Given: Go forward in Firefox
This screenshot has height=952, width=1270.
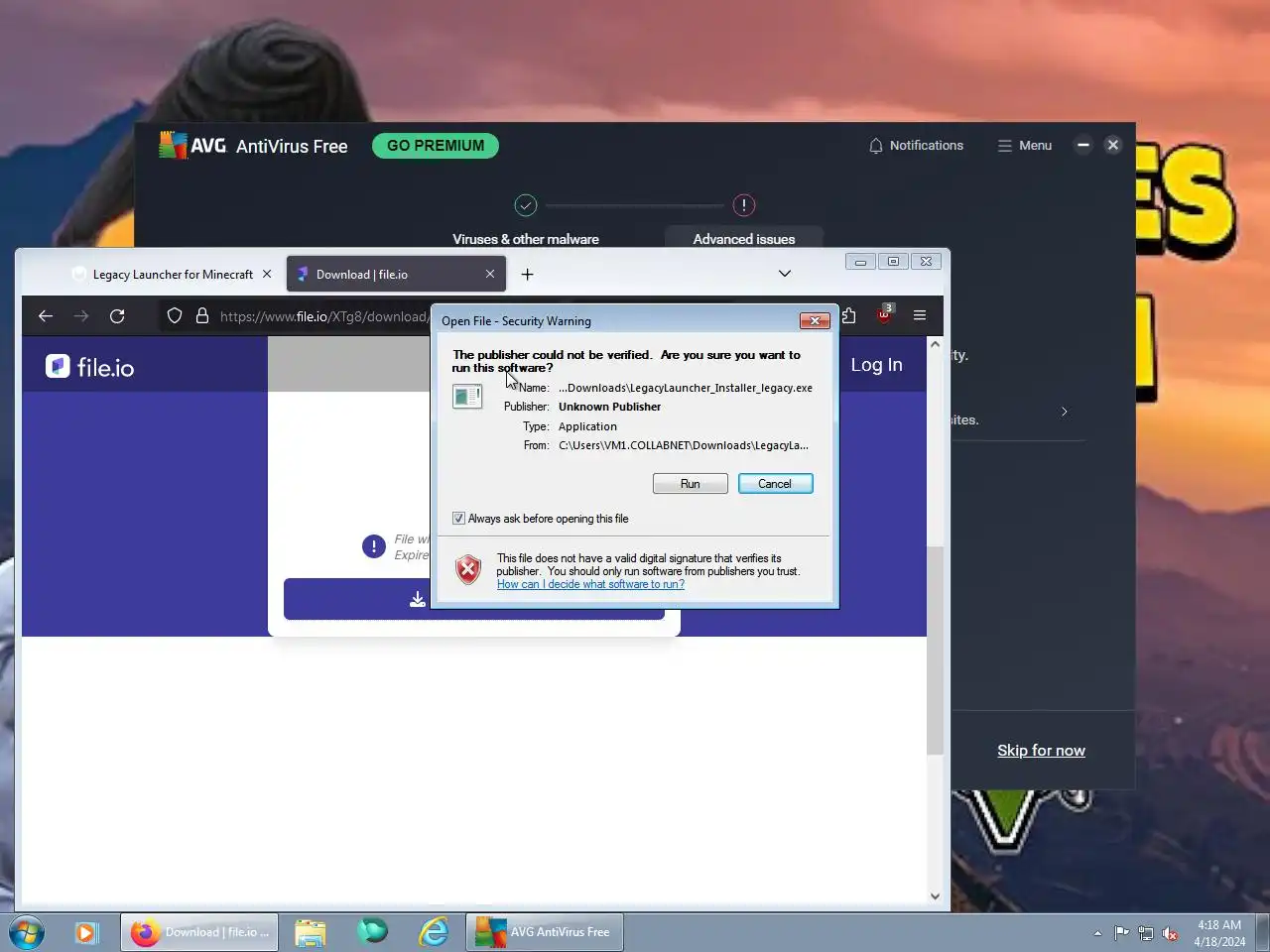Looking at the screenshot, I should pos(81,315).
